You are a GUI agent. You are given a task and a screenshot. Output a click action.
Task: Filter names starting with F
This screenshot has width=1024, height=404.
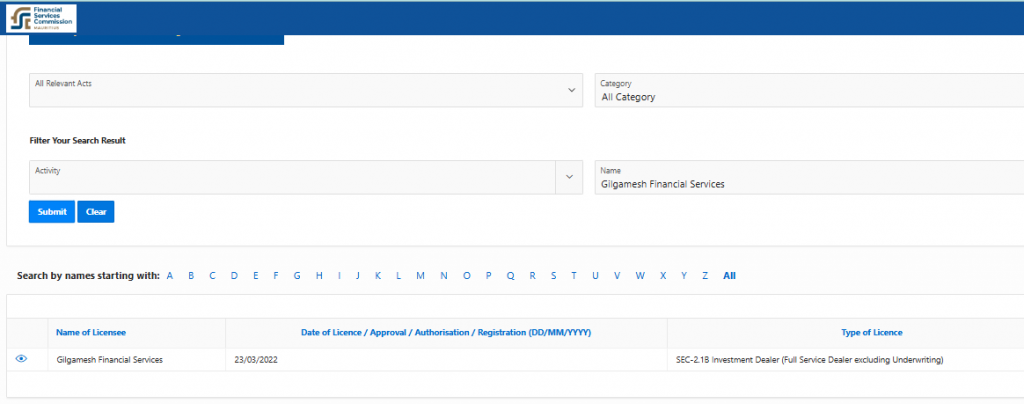[x=276, y=275]
